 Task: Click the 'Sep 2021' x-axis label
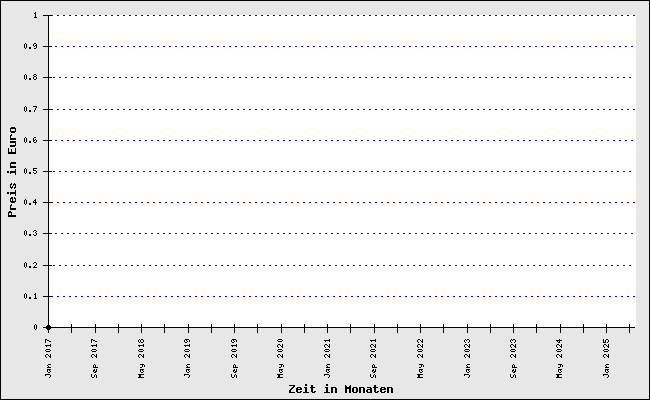pos(374,359)
